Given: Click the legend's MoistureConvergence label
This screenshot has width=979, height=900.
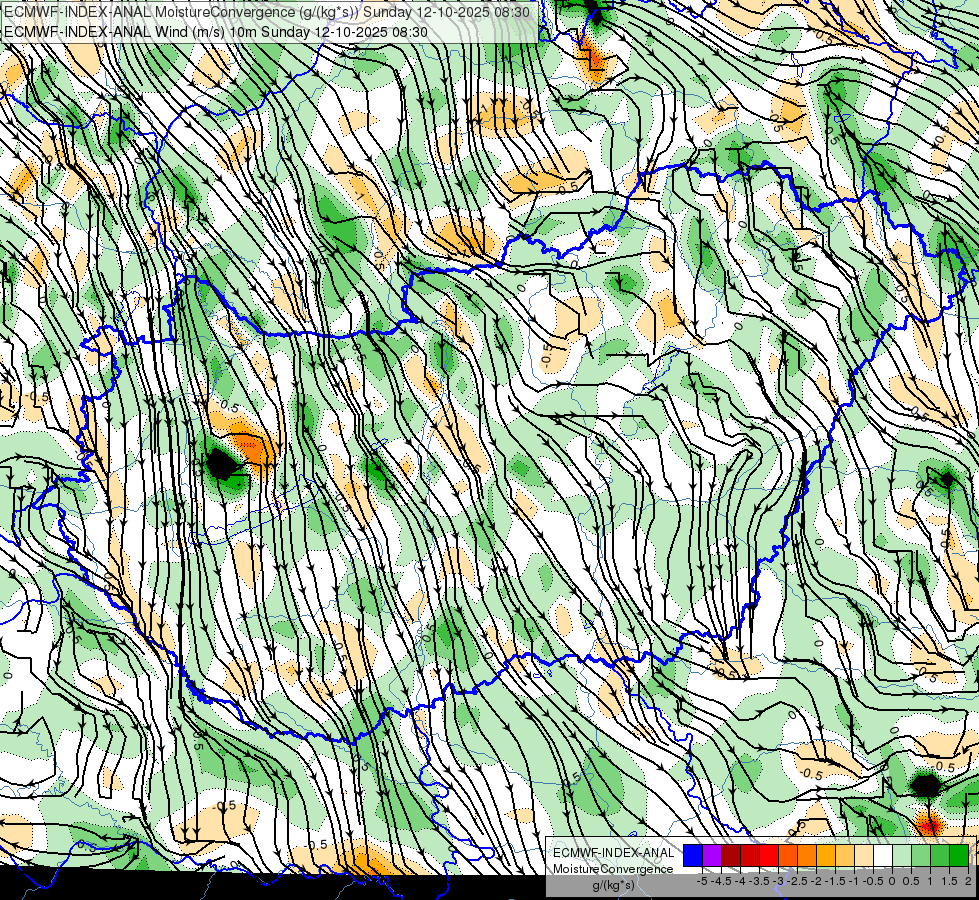Looking at the screenshot, I should pos(613,869).
